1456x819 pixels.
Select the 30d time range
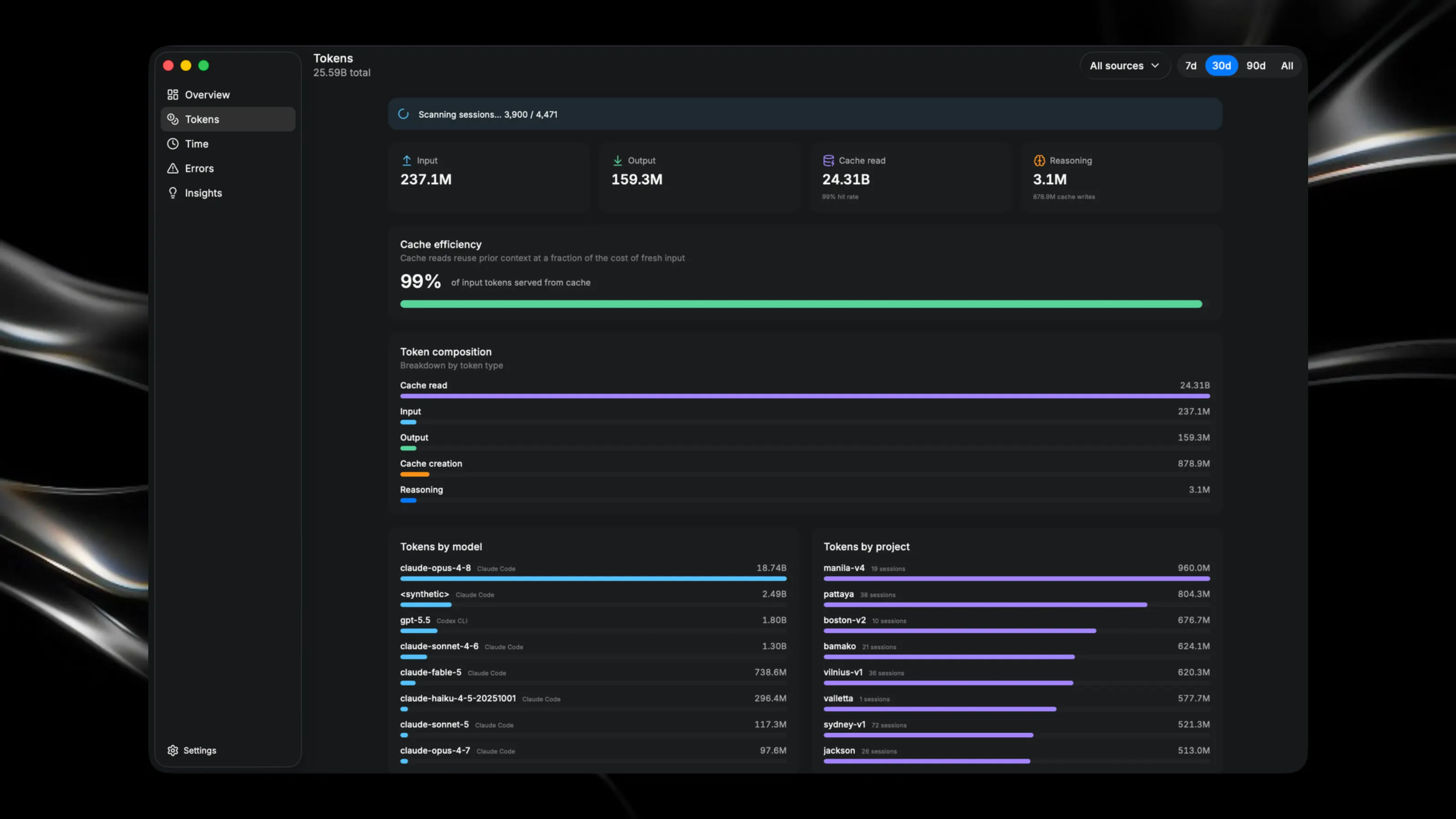pos(1221,66)
